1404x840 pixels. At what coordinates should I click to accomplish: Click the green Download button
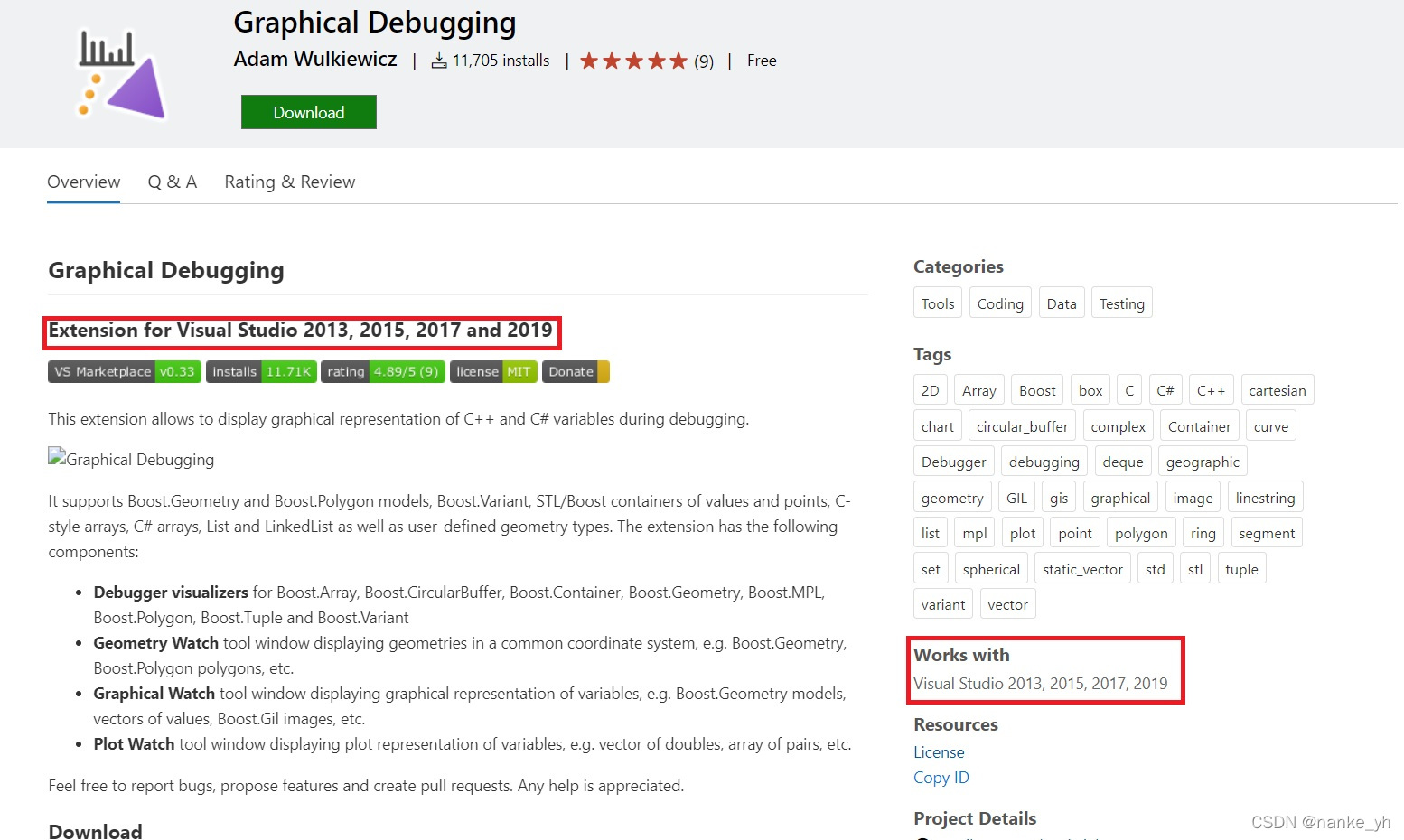pyautogui.click(x=309, y=112)
